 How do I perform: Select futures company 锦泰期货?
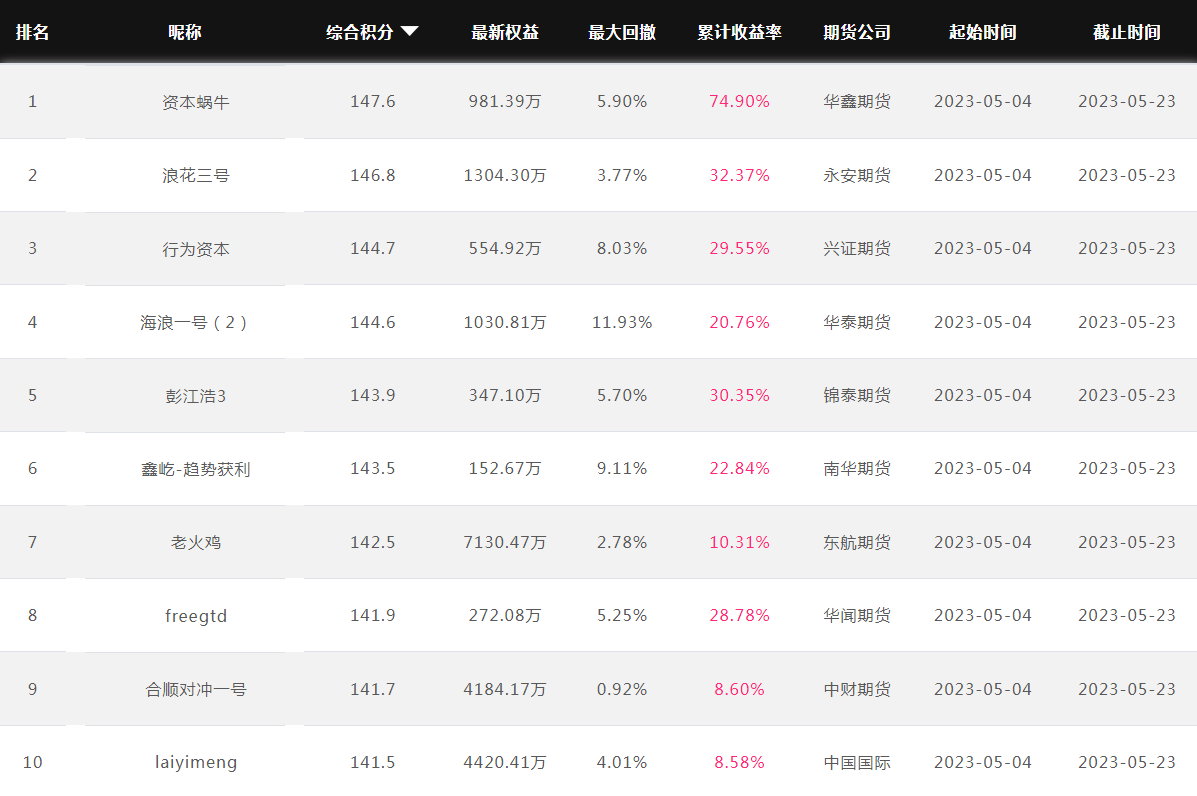(x=857, y=395)
